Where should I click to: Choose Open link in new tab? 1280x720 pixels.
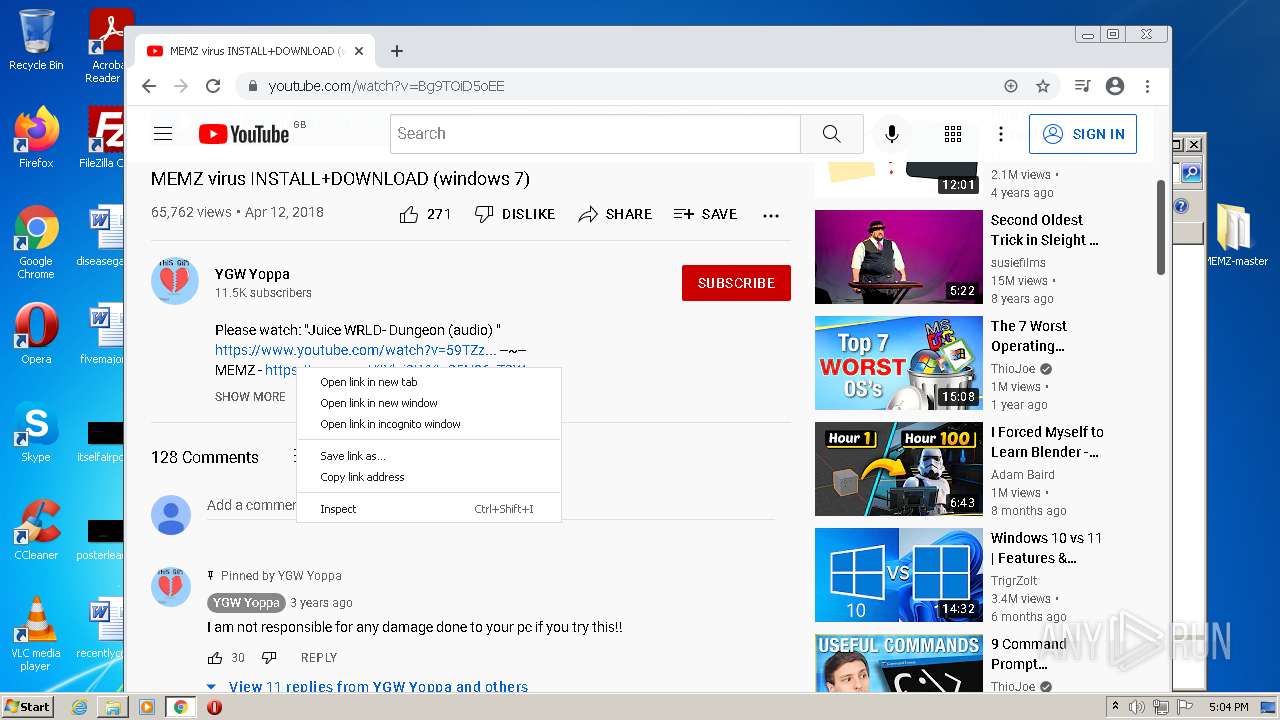429,382
